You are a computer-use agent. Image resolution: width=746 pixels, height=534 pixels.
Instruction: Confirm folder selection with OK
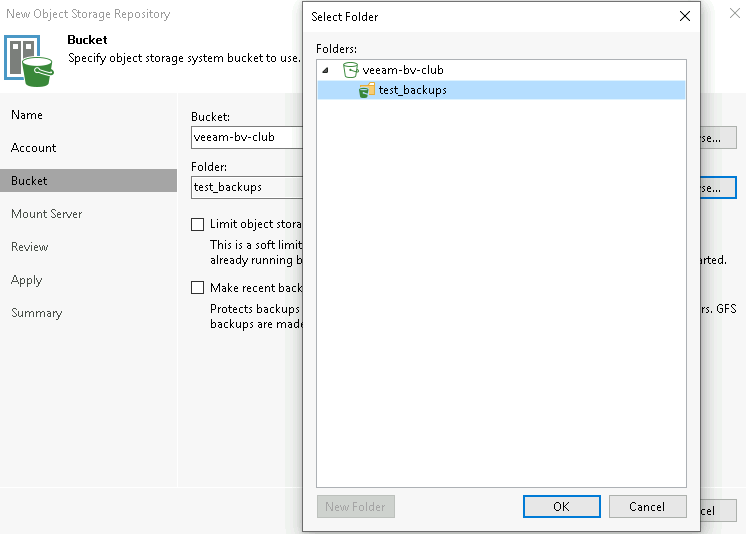coord(561,506)
